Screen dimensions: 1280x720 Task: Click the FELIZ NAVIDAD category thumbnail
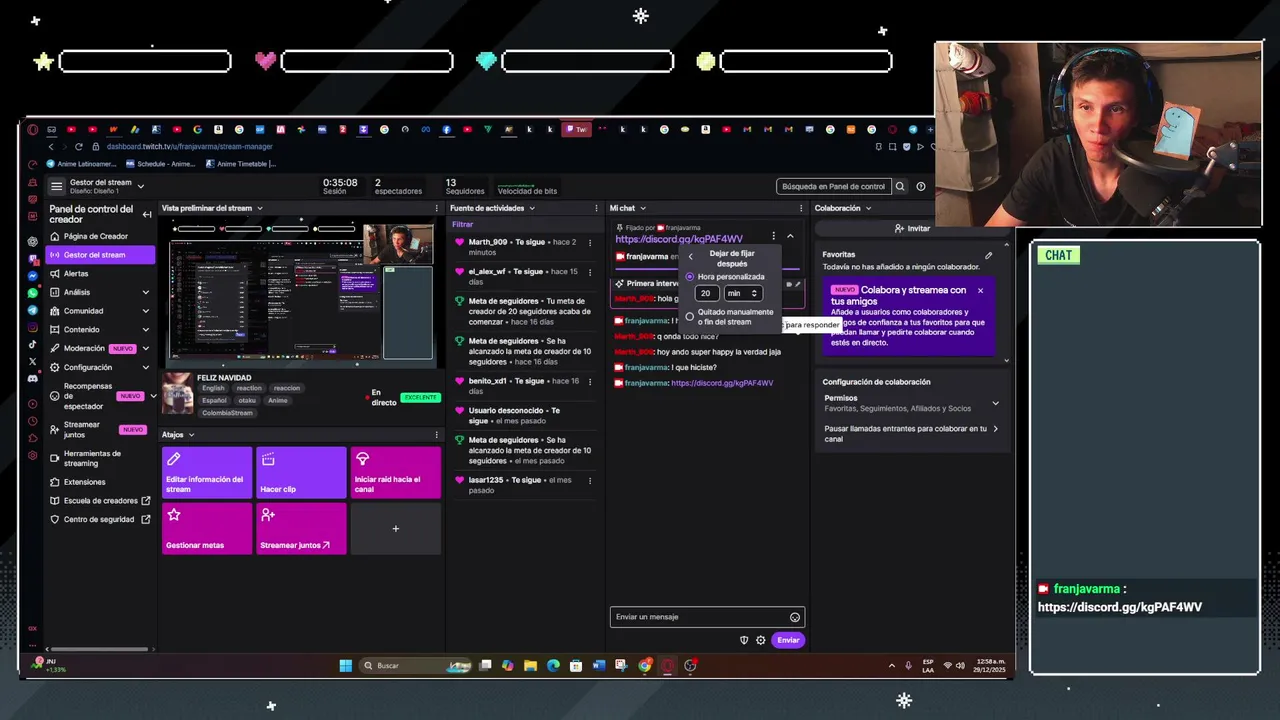178,394
